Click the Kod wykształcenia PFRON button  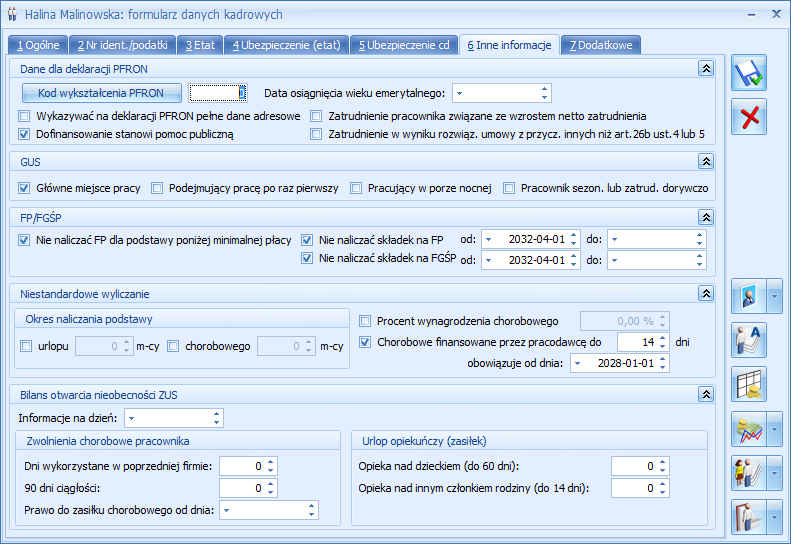click(x=101, y=93)
